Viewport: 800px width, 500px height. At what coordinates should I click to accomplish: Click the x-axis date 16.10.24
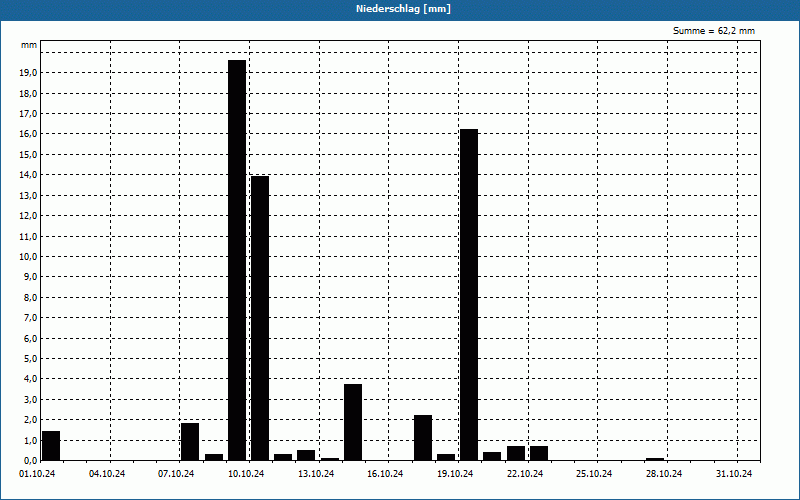point(385,474)
